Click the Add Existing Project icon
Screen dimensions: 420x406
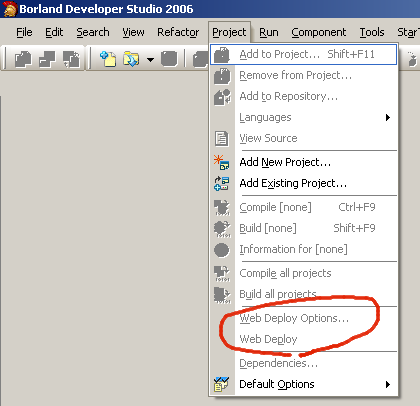[221, 183]
